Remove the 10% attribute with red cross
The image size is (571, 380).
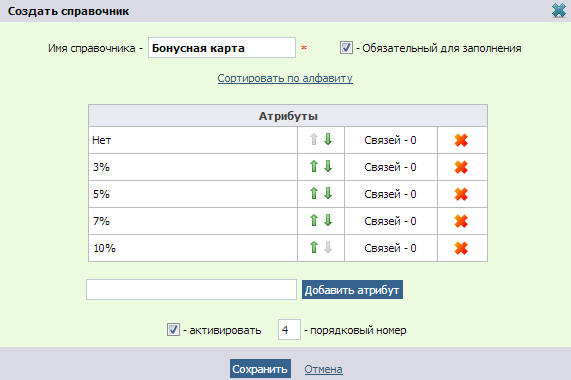461,248
